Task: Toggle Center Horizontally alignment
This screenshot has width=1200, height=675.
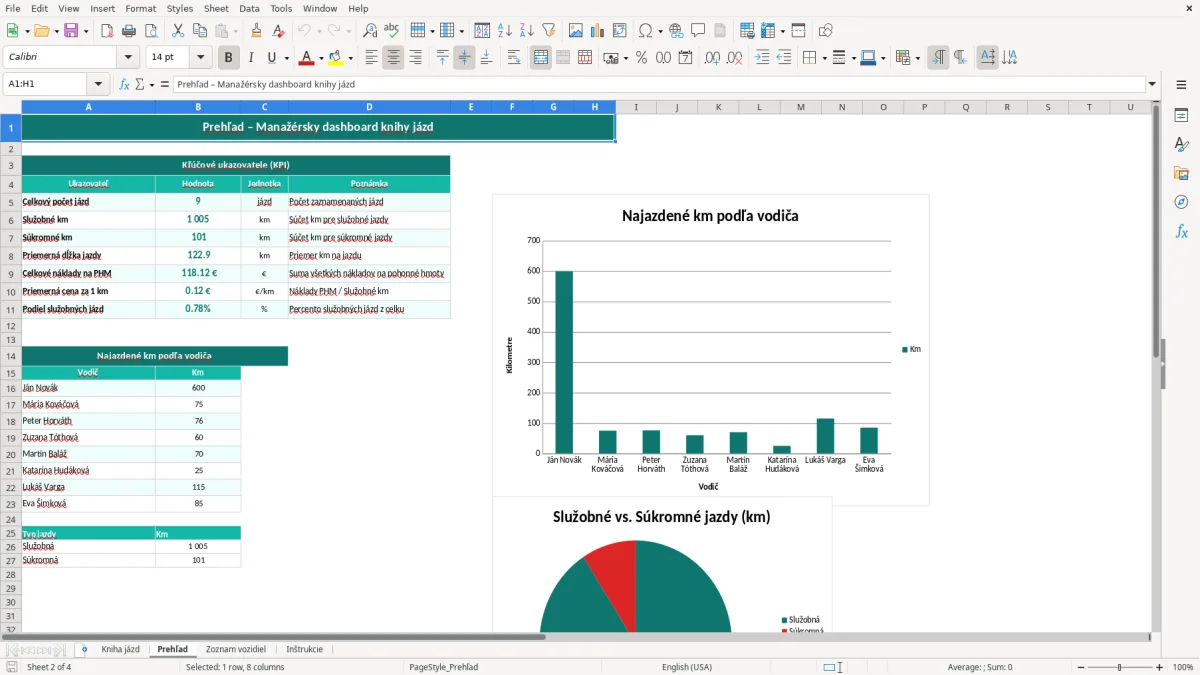Action: click(x=393, y=57)
